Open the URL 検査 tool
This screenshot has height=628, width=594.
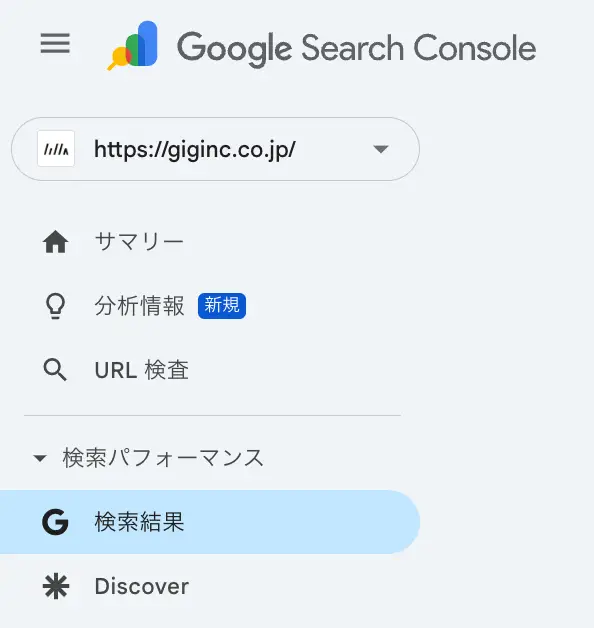pyautogui.click(x=141, y=370)
